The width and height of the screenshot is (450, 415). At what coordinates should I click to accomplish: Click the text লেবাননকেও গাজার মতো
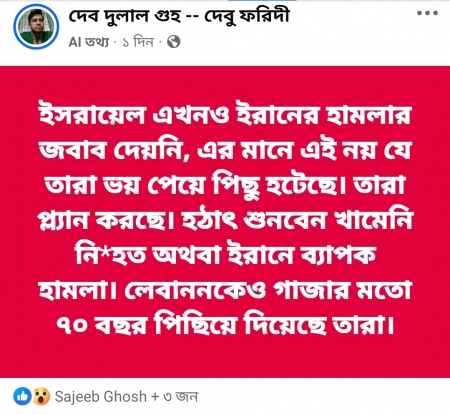[269, 289]
